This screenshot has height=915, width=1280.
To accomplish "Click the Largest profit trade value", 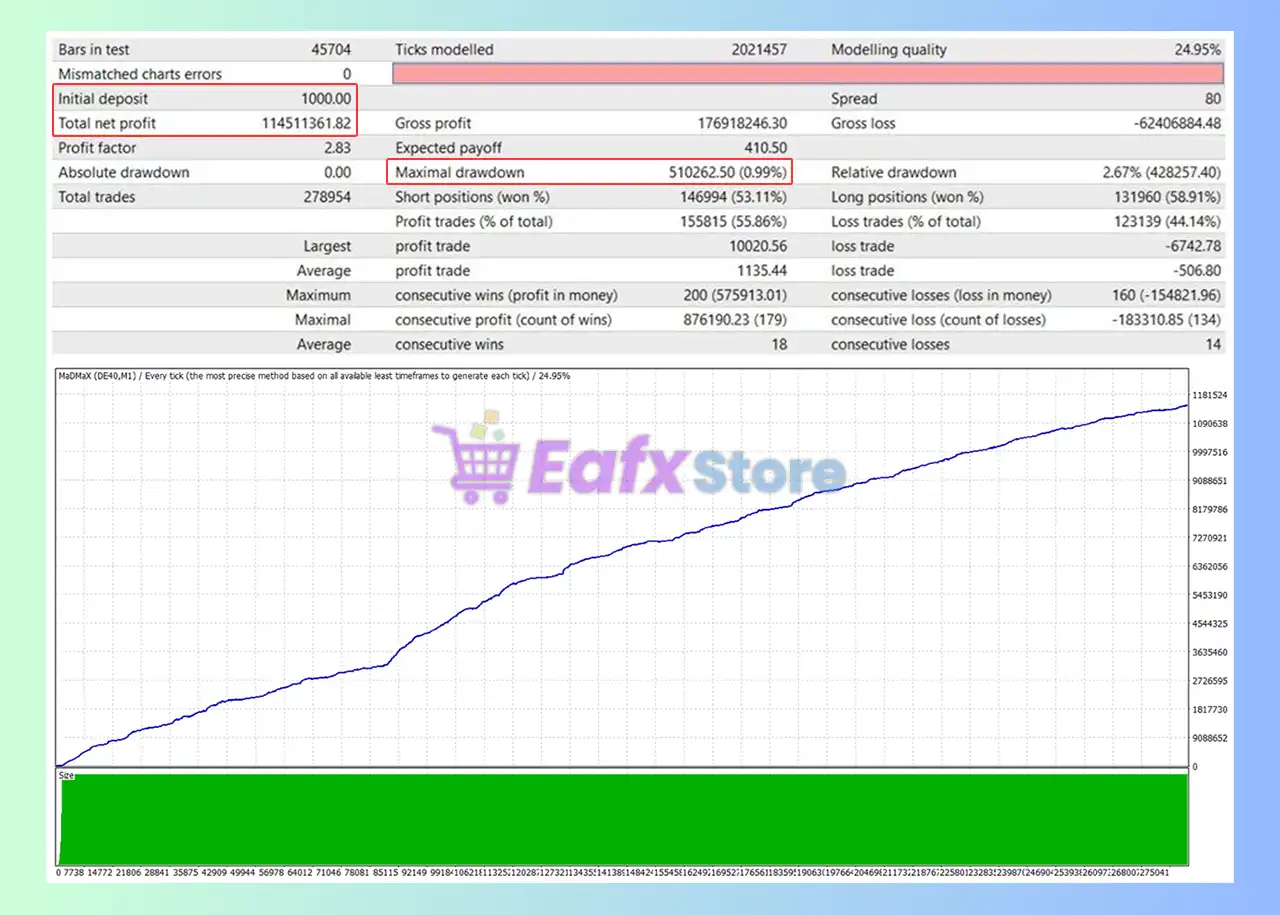I will pyautogui.click(x=758, y=246).
